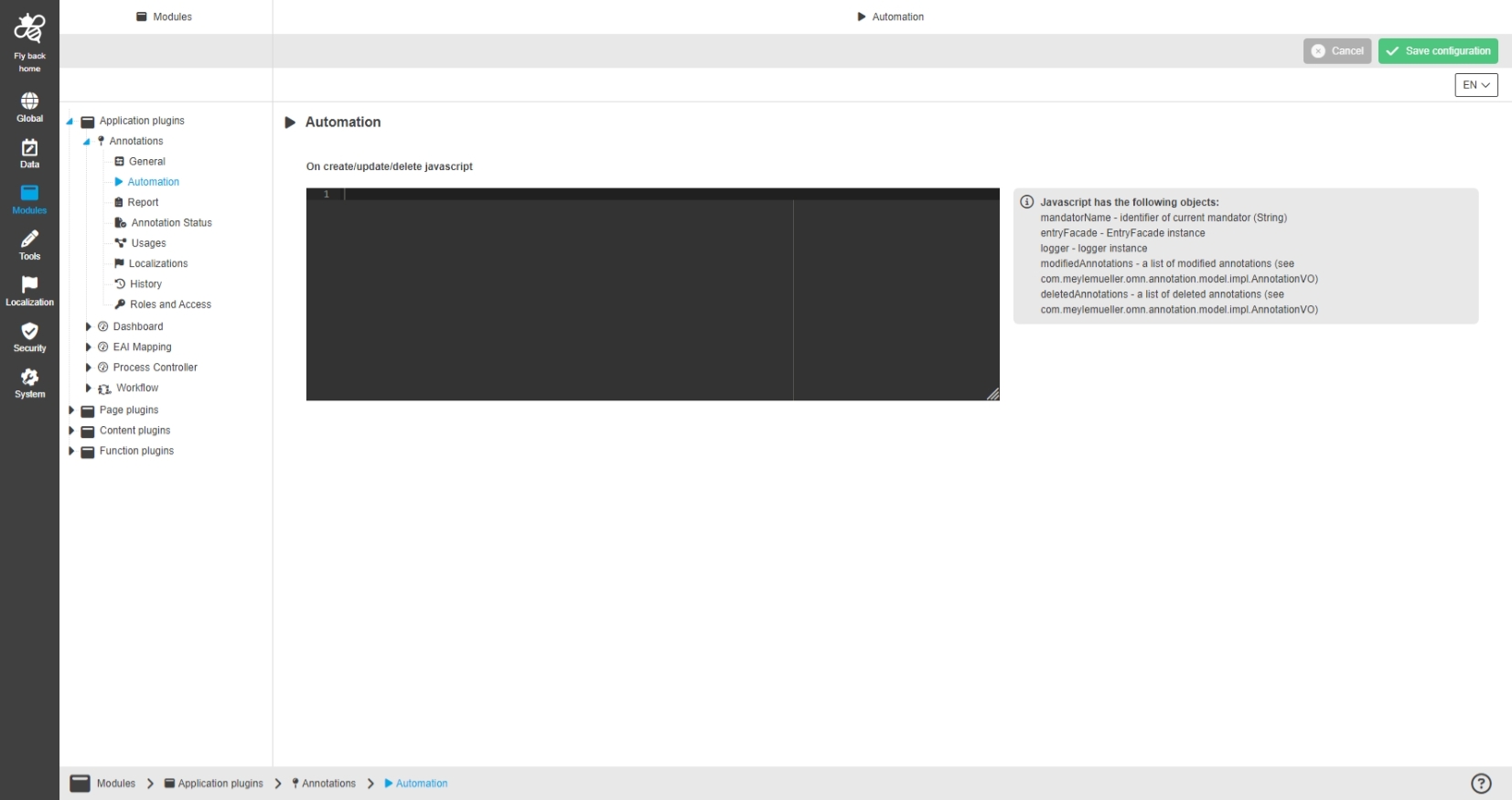Click Automation in the breadcrumb
This screenshot has height=800, width=1512.
coord(422,784)
